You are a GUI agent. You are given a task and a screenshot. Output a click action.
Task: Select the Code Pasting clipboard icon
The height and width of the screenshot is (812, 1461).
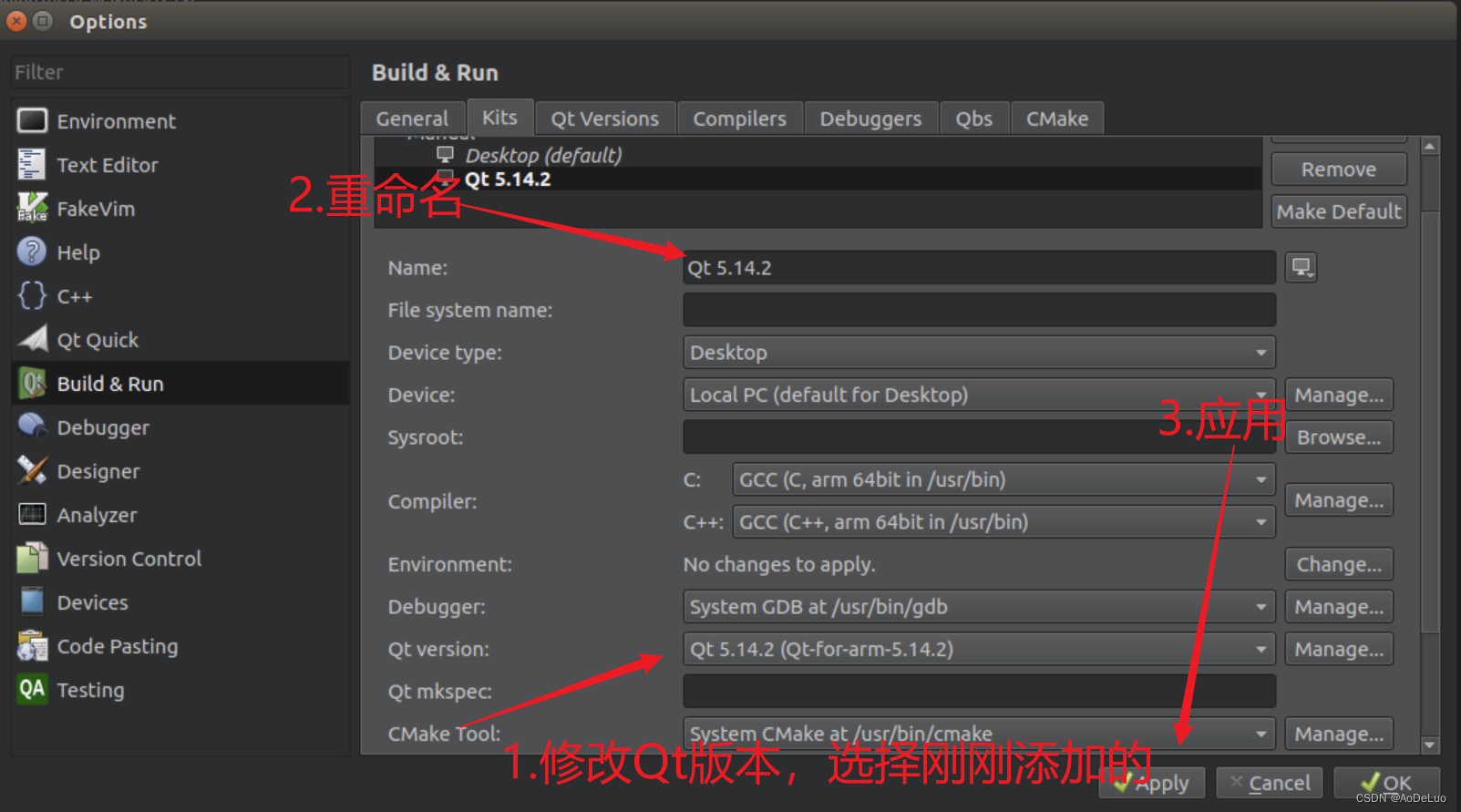32,645
